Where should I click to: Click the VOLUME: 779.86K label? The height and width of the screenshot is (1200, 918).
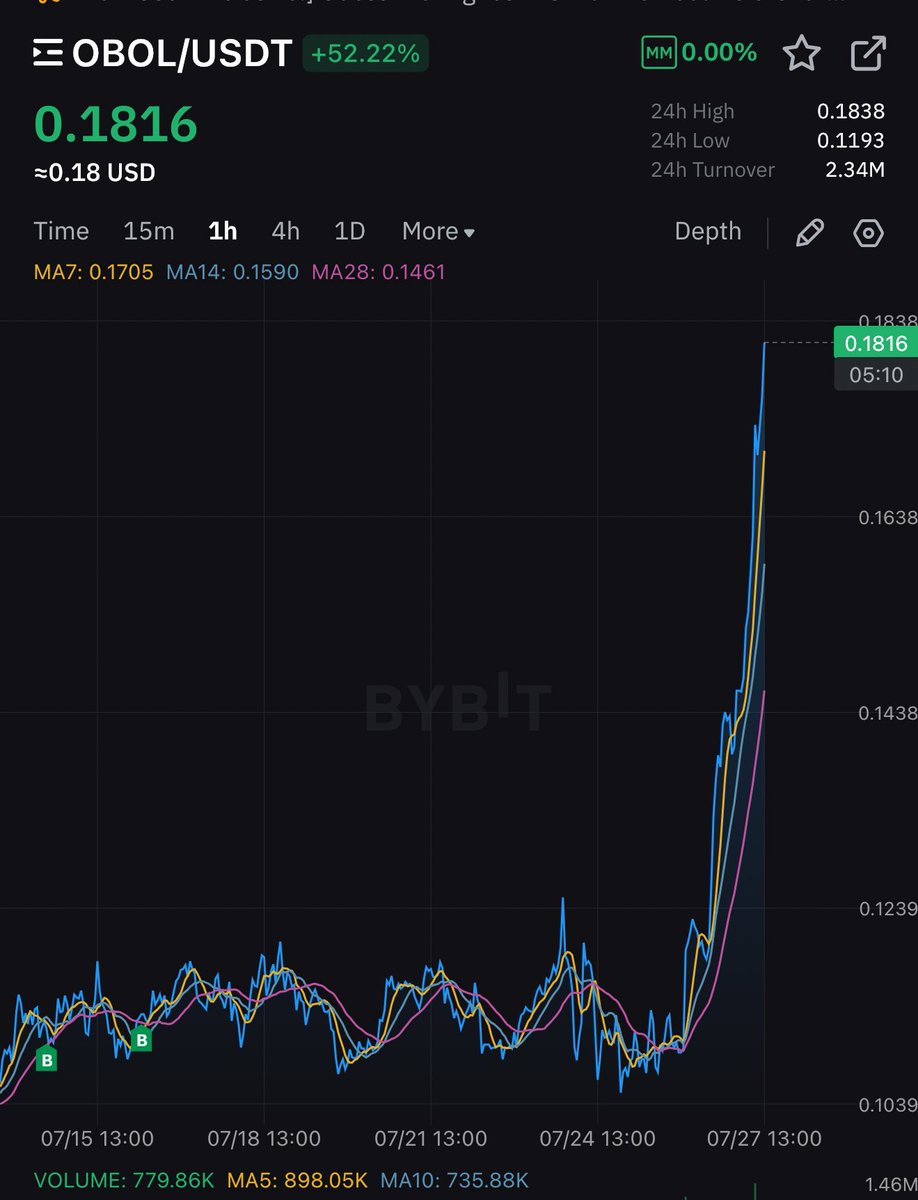(123, 1179)
